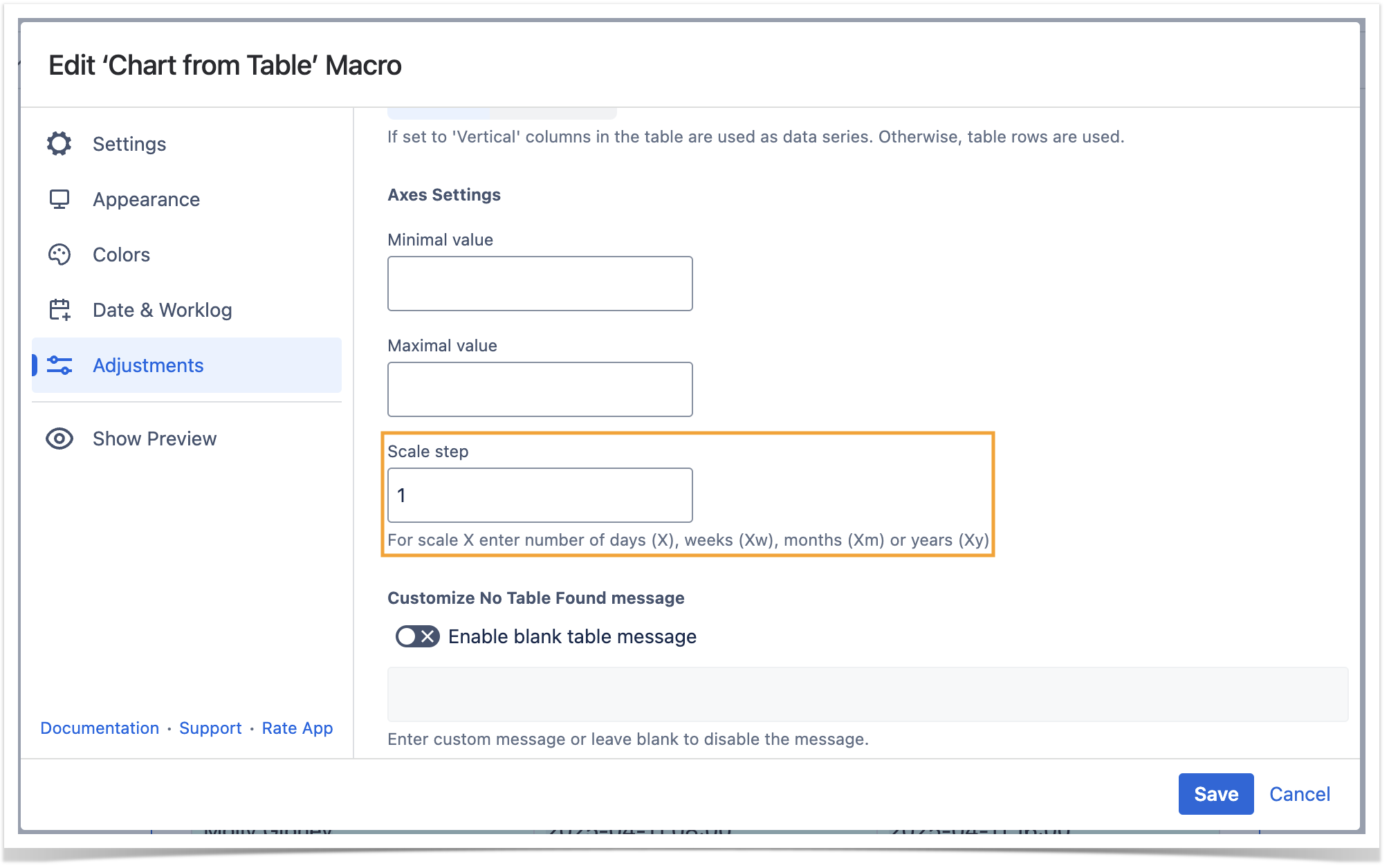Select the Adjustments menu item

pyautogui.click(x=148, y=365)
